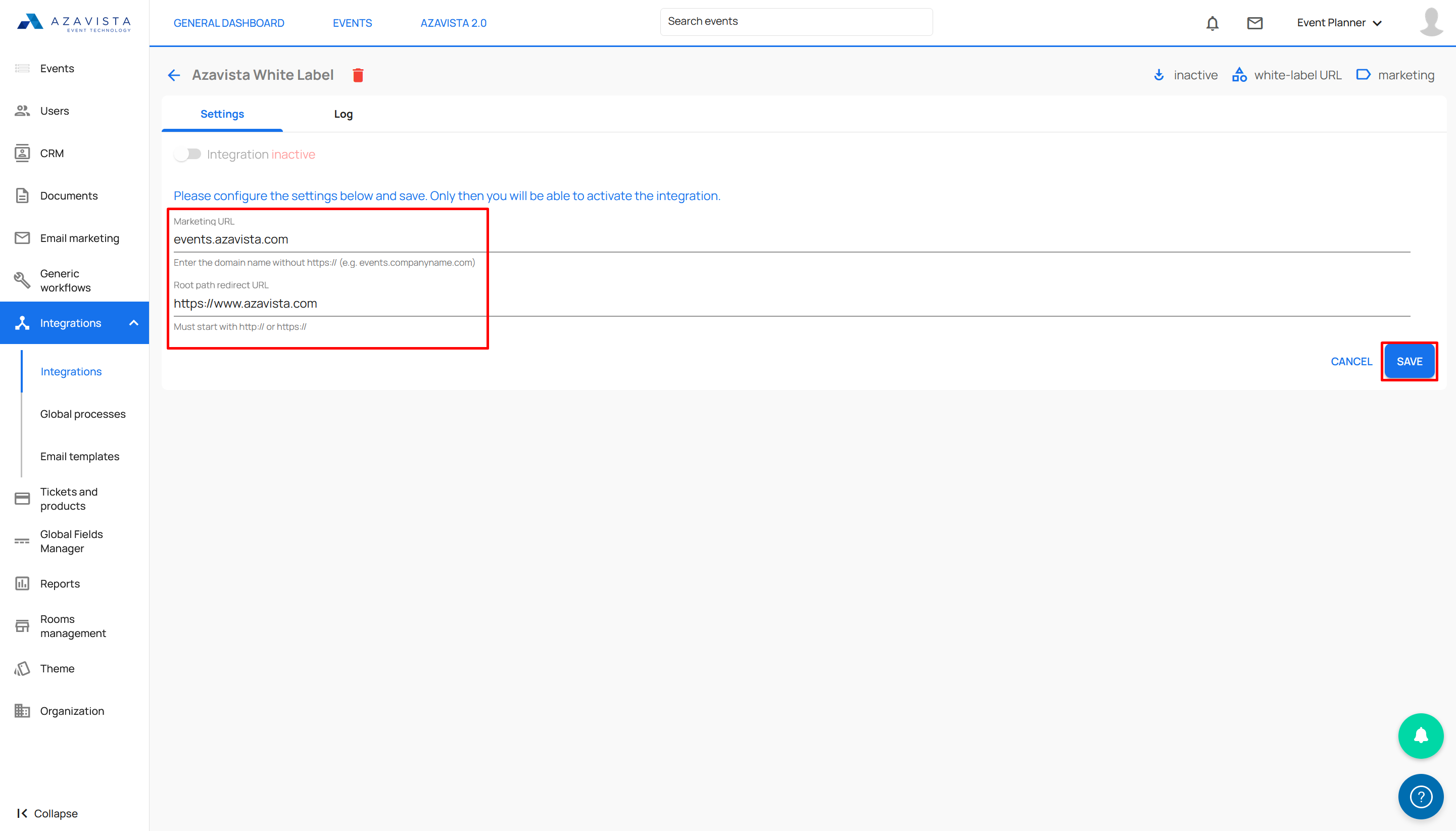Switch to the Settings tab
1456x831 pixels.
222,114
